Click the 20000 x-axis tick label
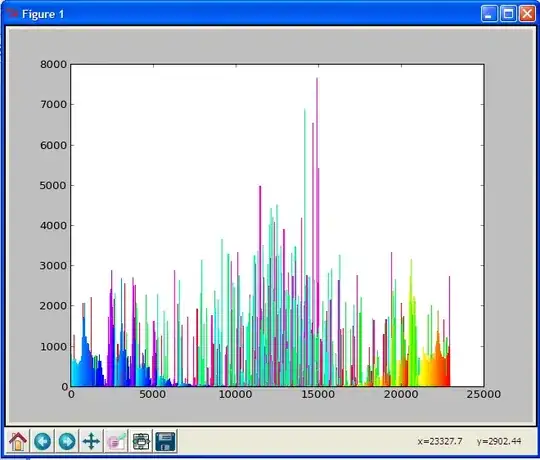Image resolution: width=540 pixels, height=460 pixels. click(401, 394)
